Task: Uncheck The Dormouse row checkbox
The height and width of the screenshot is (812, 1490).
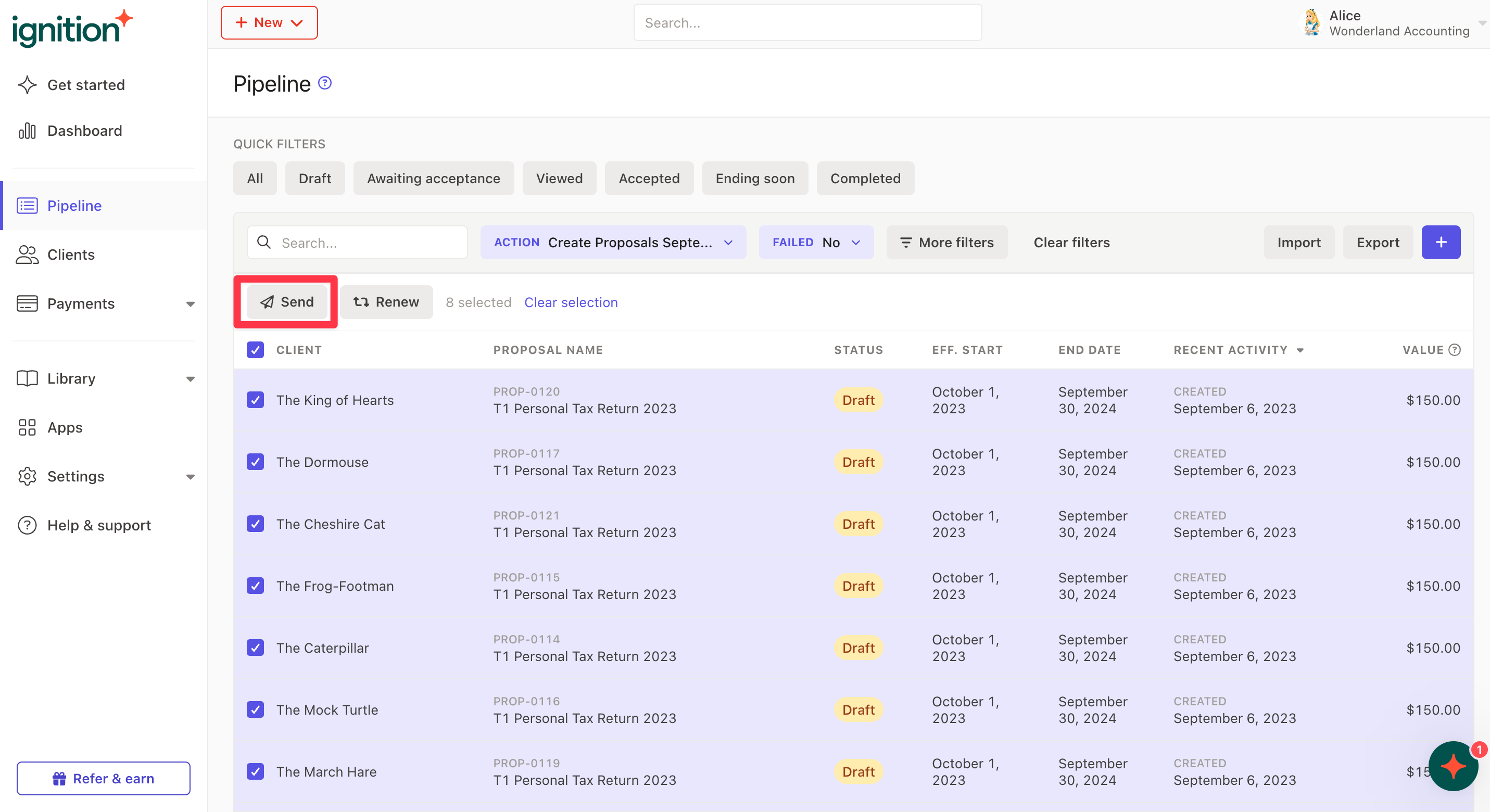Action: [255, 462]
